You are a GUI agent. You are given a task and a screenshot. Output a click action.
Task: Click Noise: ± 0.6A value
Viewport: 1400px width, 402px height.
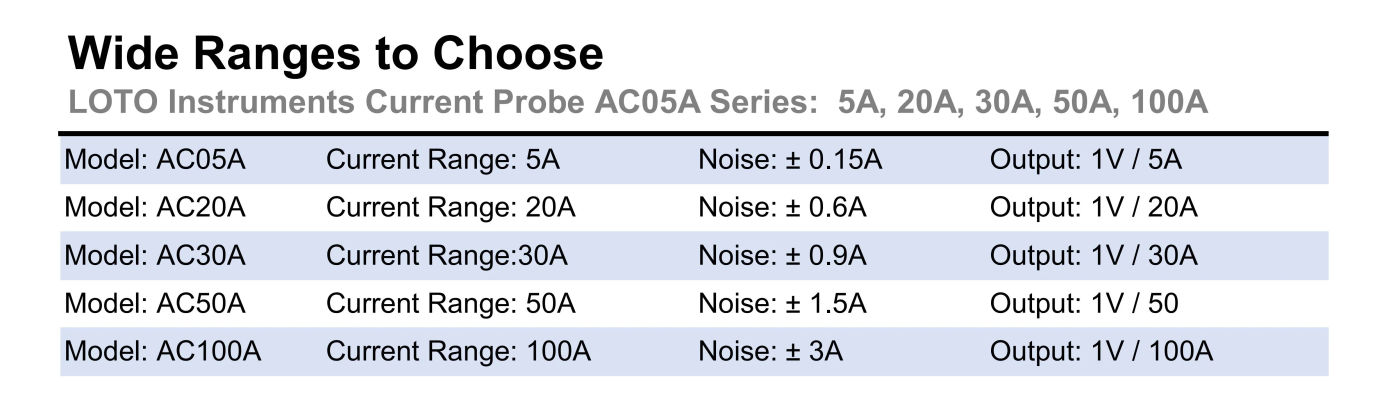point(782,208)
